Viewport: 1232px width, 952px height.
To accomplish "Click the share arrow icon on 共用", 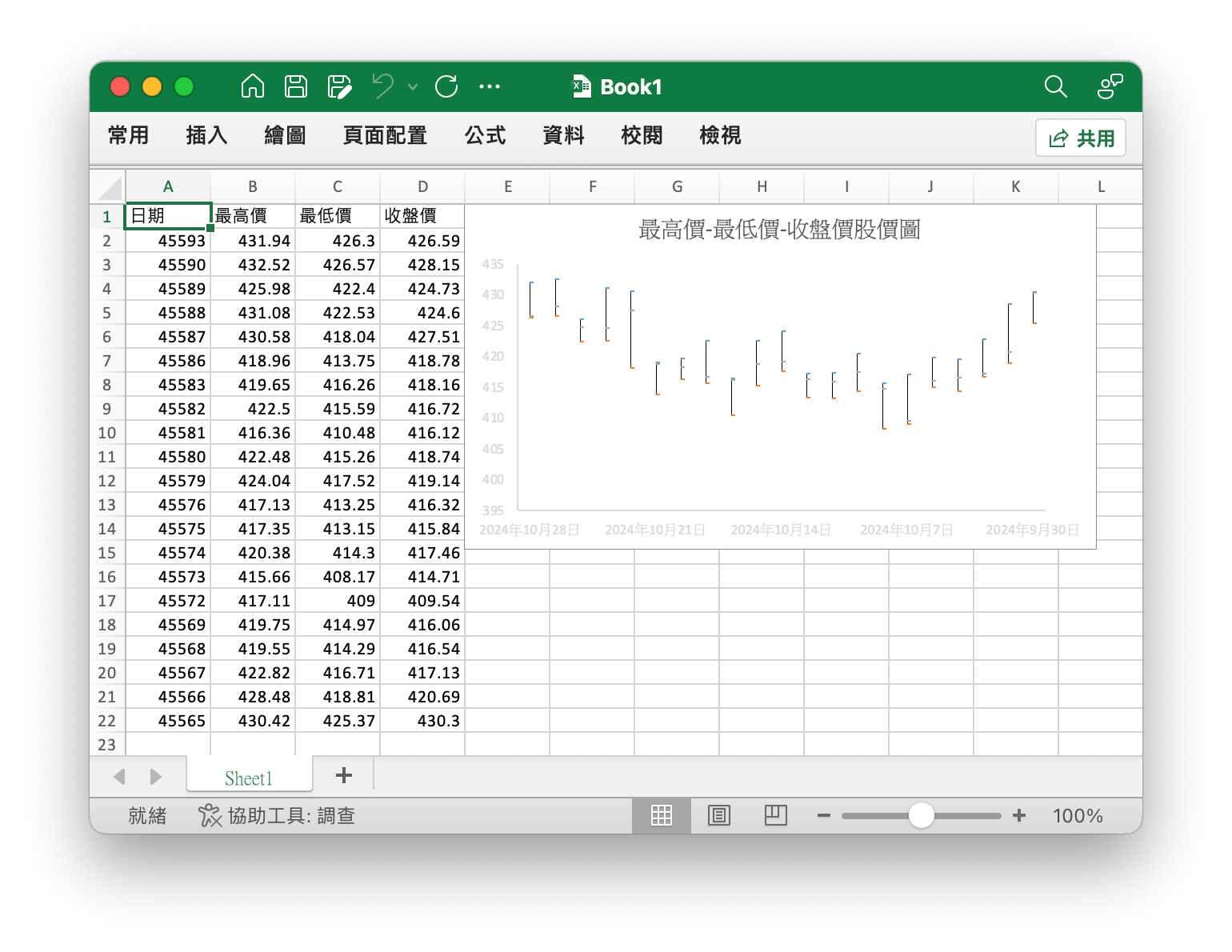I will [x=1058, y=138].
